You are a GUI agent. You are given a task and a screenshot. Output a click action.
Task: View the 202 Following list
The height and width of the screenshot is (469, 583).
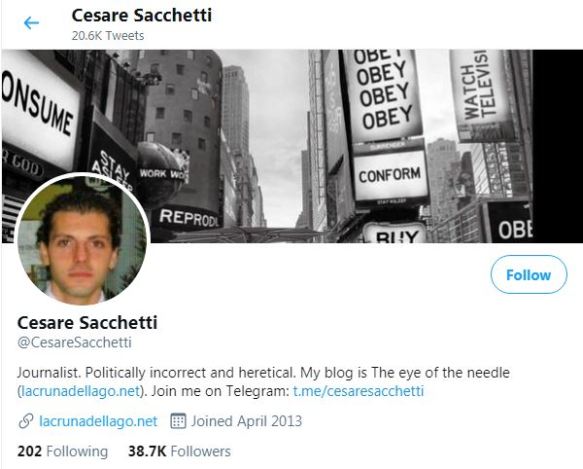(x=62, y=451)
